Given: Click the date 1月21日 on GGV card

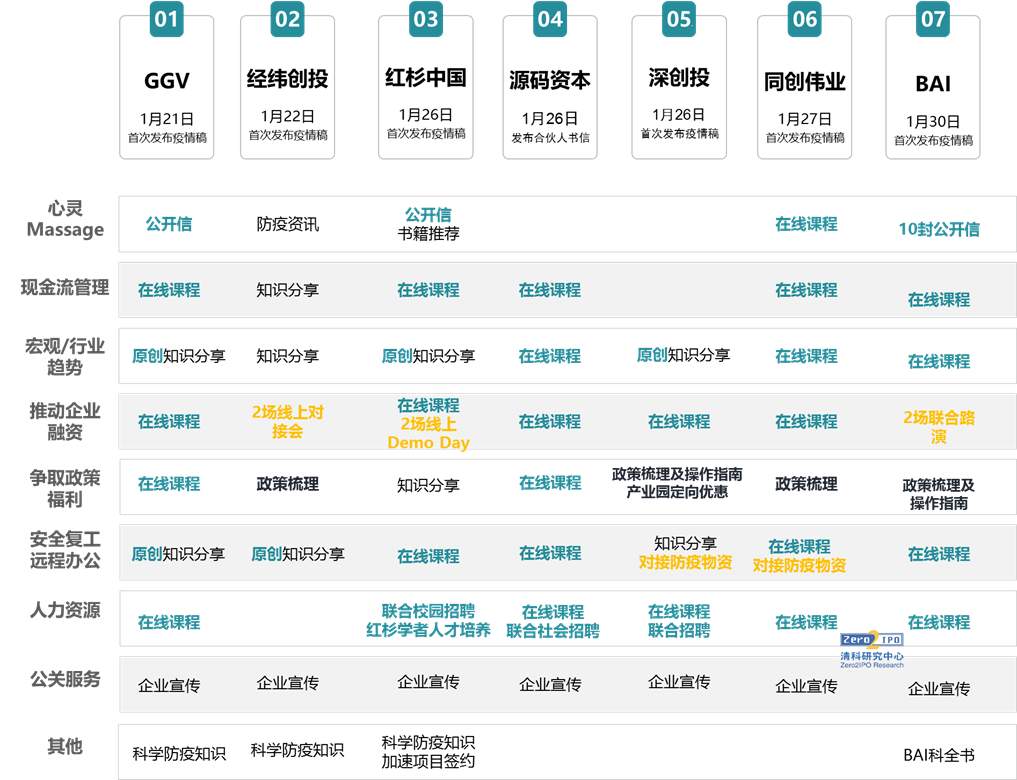Looking at the screenshot, I should click(167, 119).
